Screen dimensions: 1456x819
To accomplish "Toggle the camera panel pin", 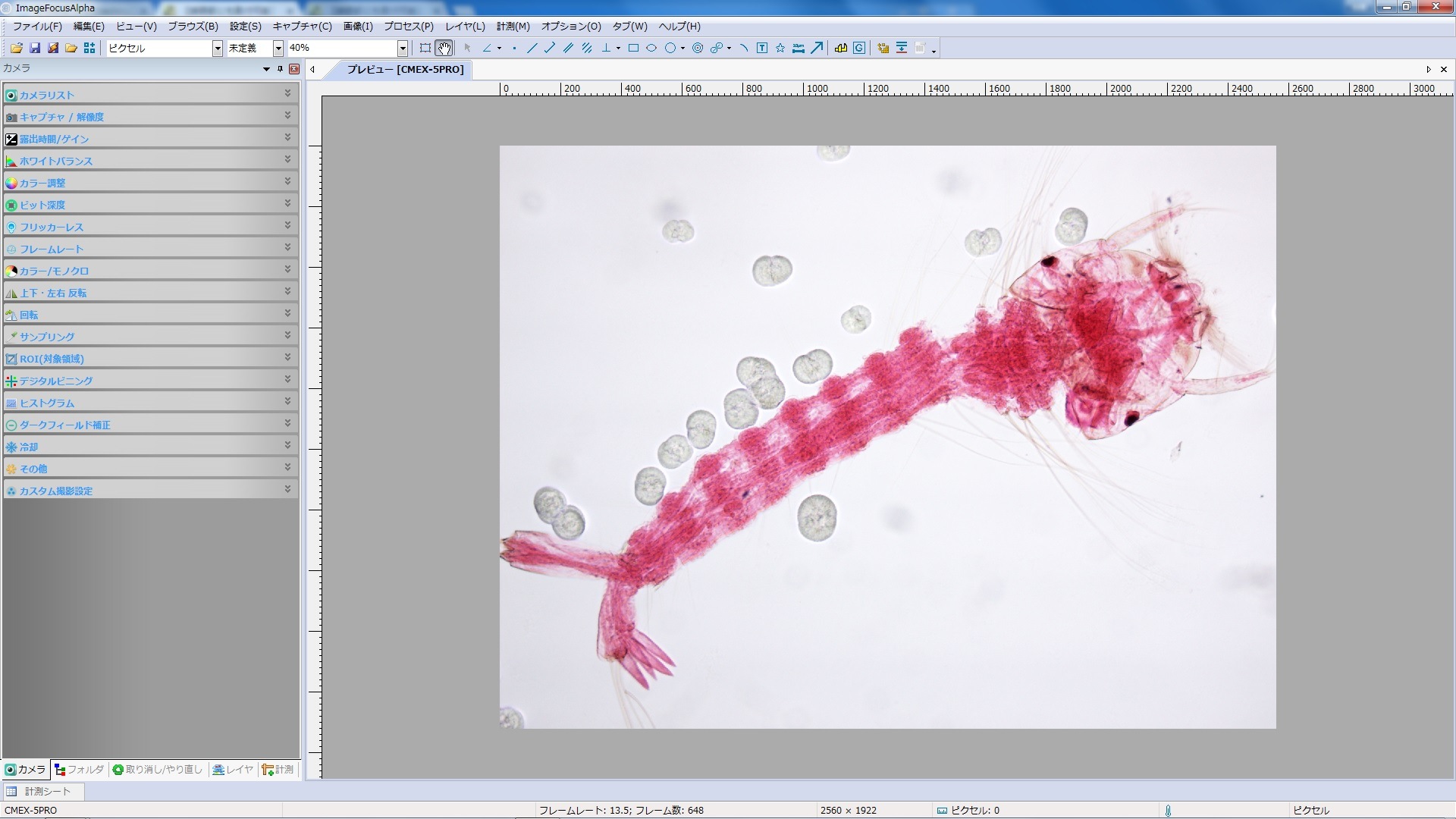I will click(x=280, y=69).
